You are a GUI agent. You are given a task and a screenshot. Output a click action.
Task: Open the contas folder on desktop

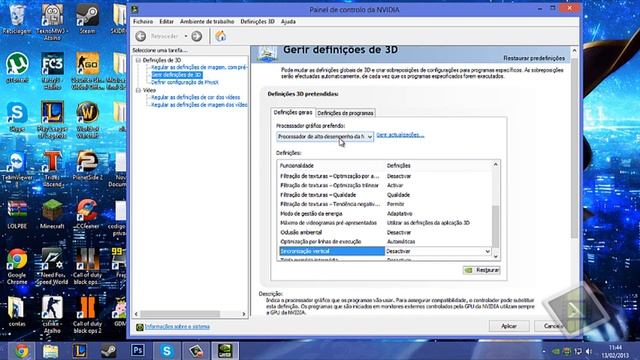pos(17,312)
